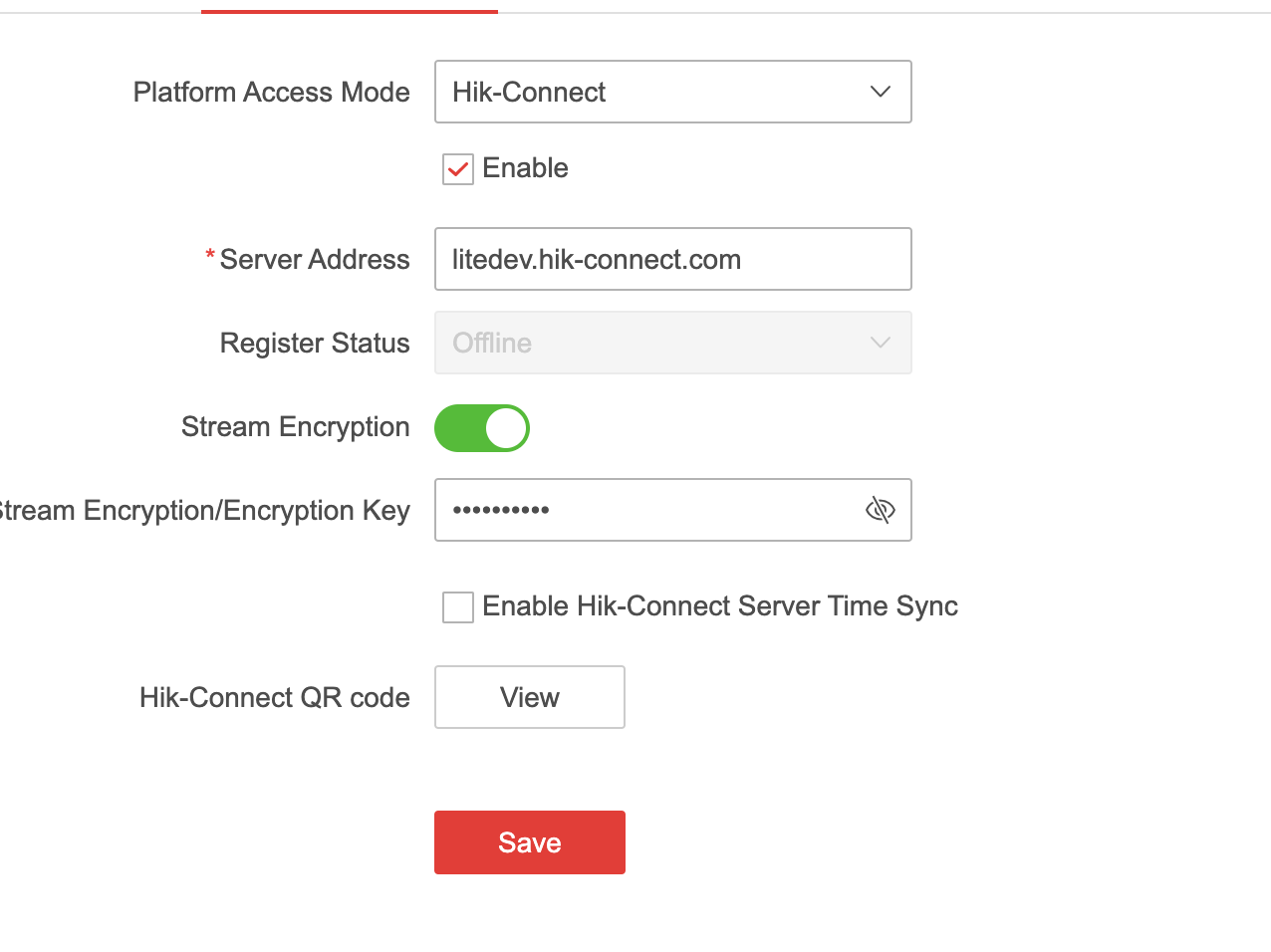Click the chevron arrow in Platform Access Mode
Viewport: 1271px width, 952px height.
[x=880, y=92]
